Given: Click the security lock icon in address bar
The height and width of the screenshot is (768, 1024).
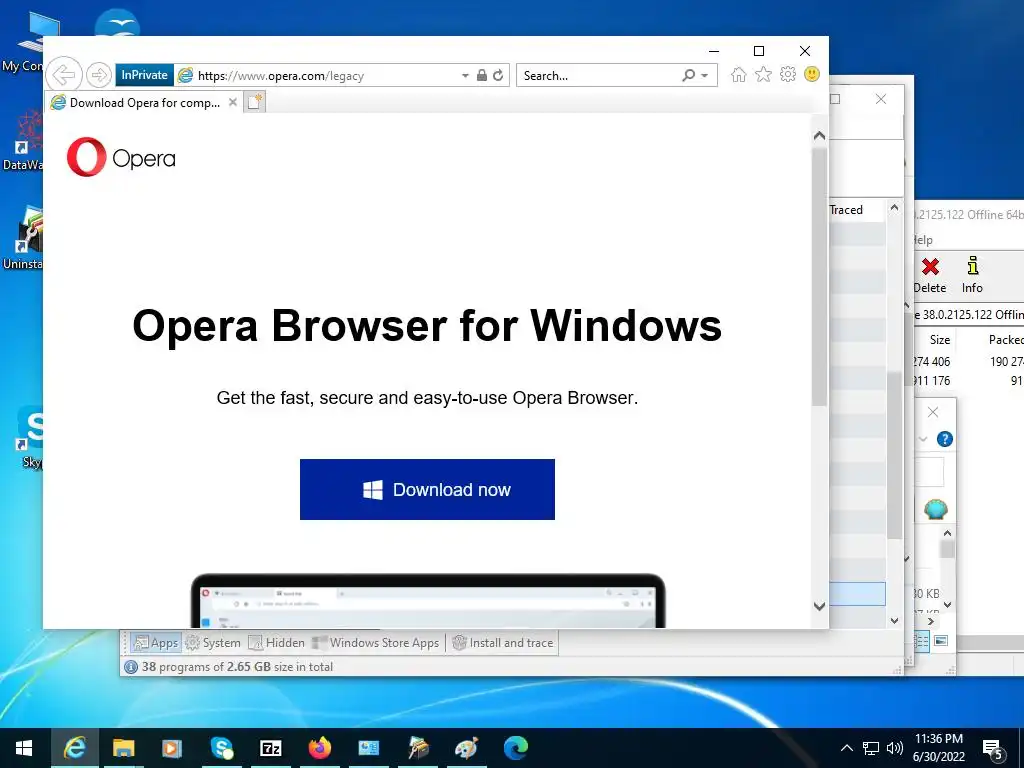Looking at the screenshot, I should point(482,75).
